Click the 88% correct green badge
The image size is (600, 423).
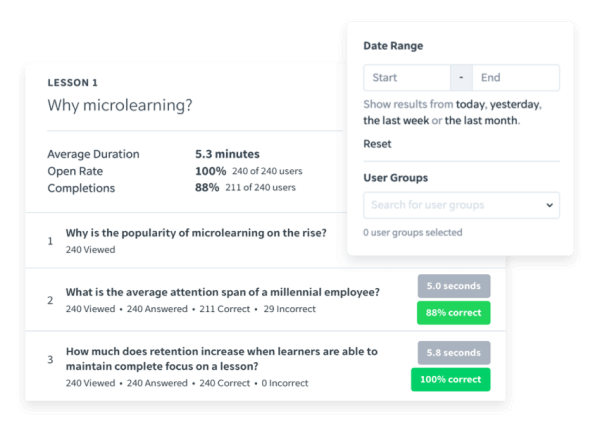coord(453,313)
